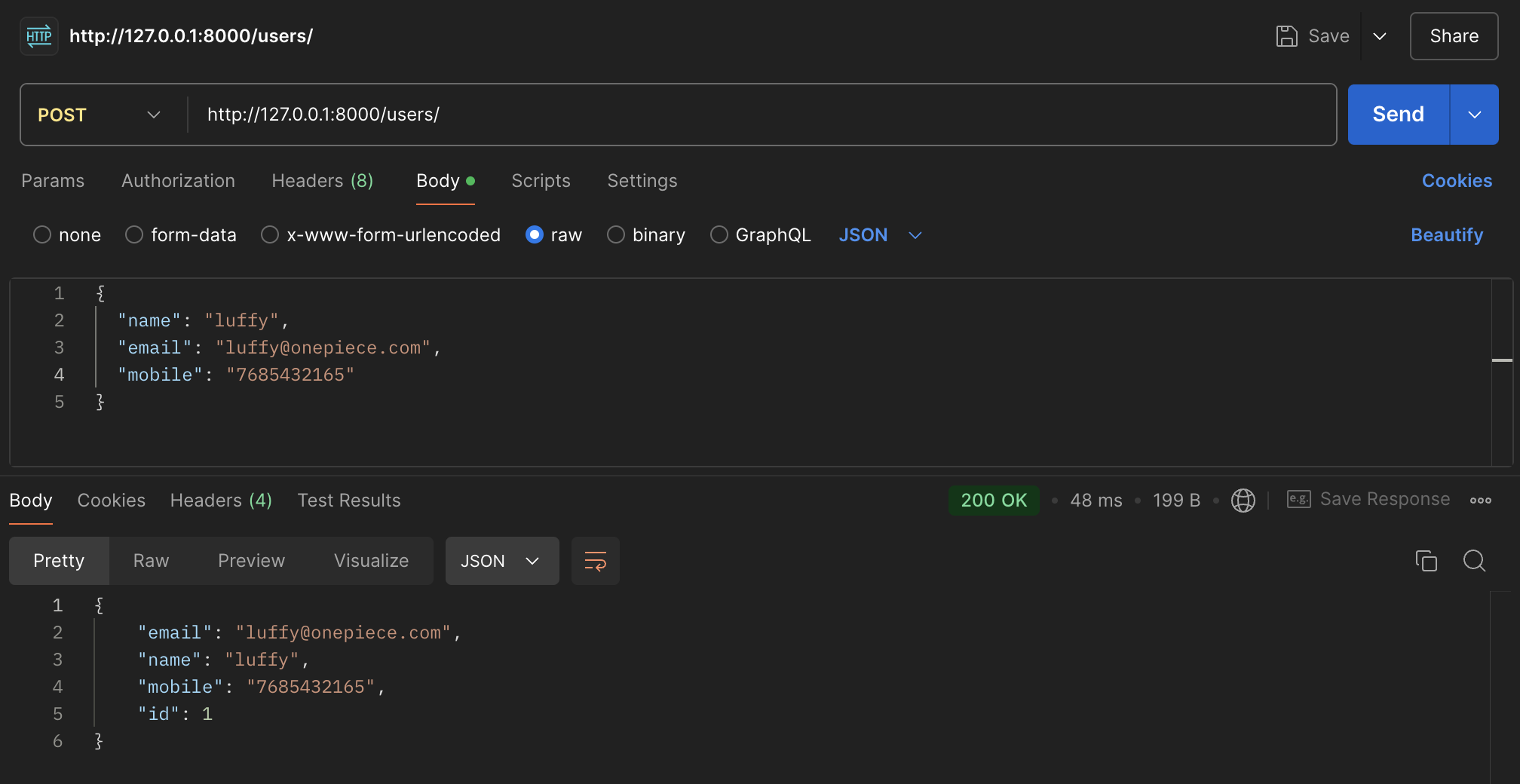The height and width of the screenshot is (784, 1520).
Task: Click the globe network info icon
Action: (x=1243, y=501)
